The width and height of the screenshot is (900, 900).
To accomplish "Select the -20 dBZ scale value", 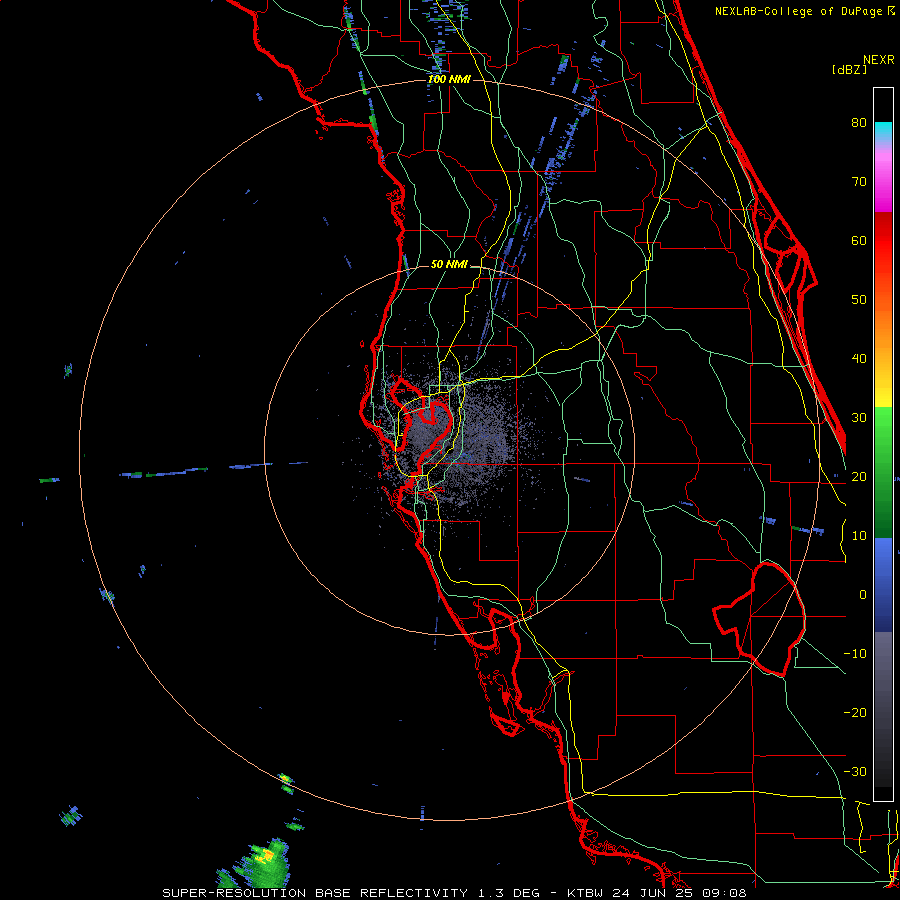I will click(x=855, y=712).
